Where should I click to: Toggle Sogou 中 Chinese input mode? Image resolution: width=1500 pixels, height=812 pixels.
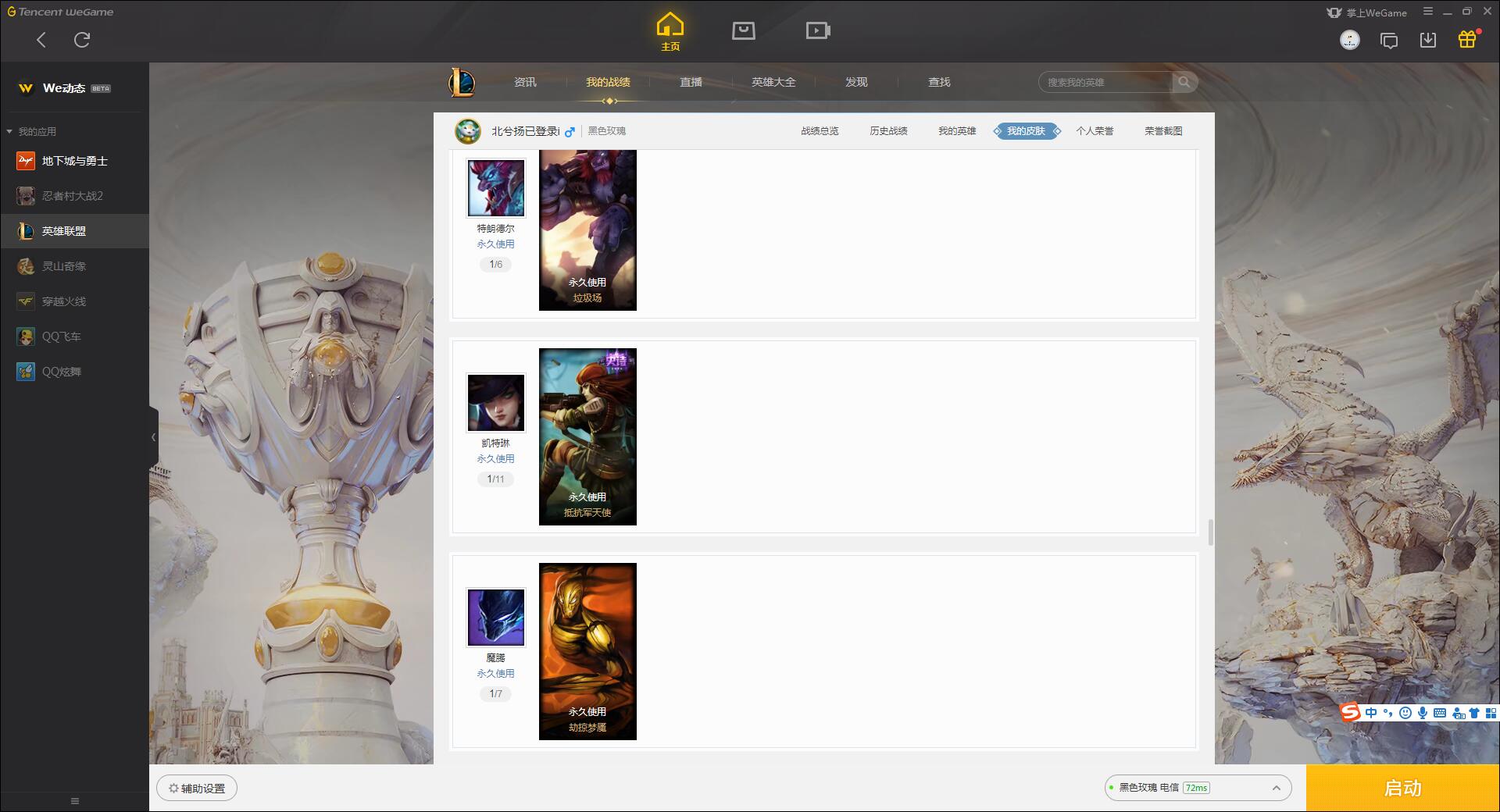1371,713
